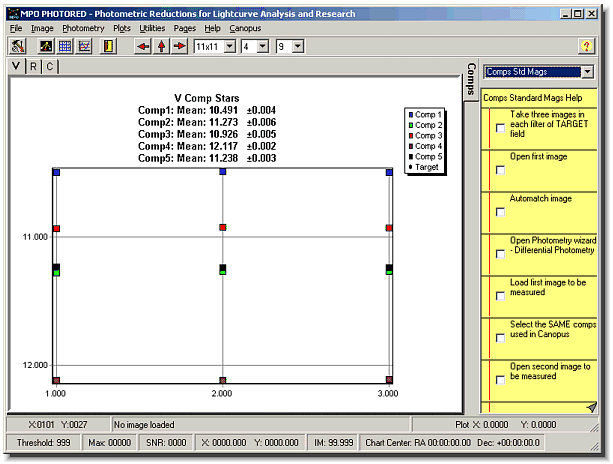Click the arrow icon at notes panel bottom
Image resolution: width=613 pixels, height=464 pixels.
tap(591, 407)
